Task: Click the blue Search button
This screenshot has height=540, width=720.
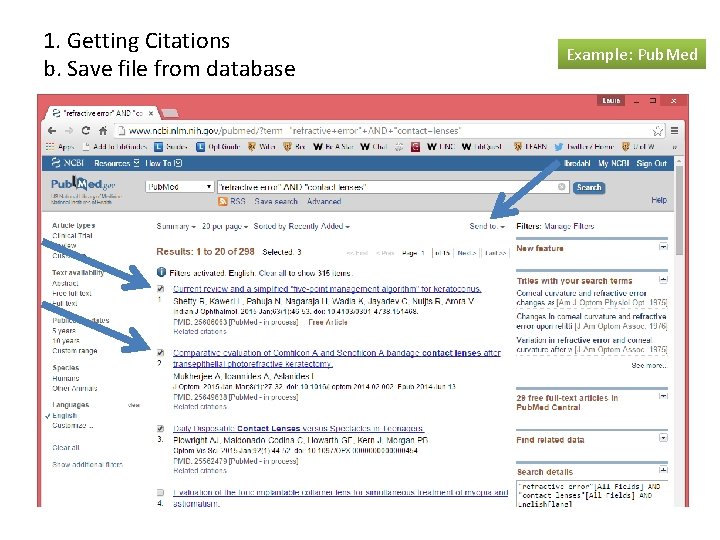Action: (x=589, y=187)
